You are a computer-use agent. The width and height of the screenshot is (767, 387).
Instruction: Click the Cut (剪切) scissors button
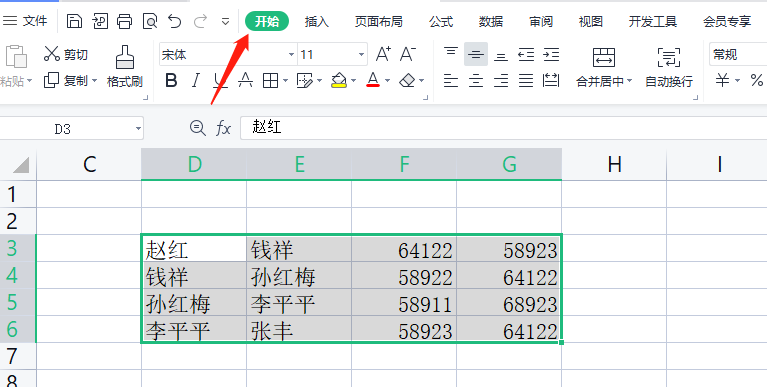point(66,54)
